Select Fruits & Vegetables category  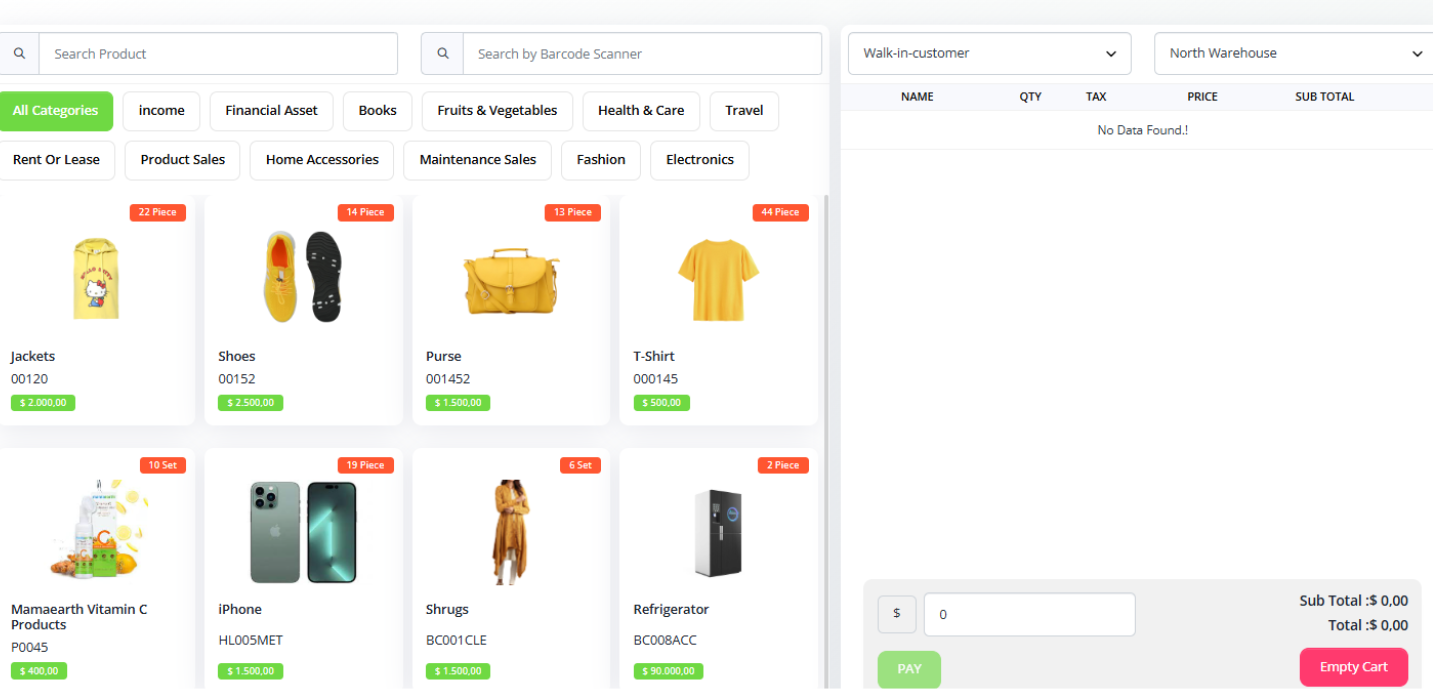(497, 111)
